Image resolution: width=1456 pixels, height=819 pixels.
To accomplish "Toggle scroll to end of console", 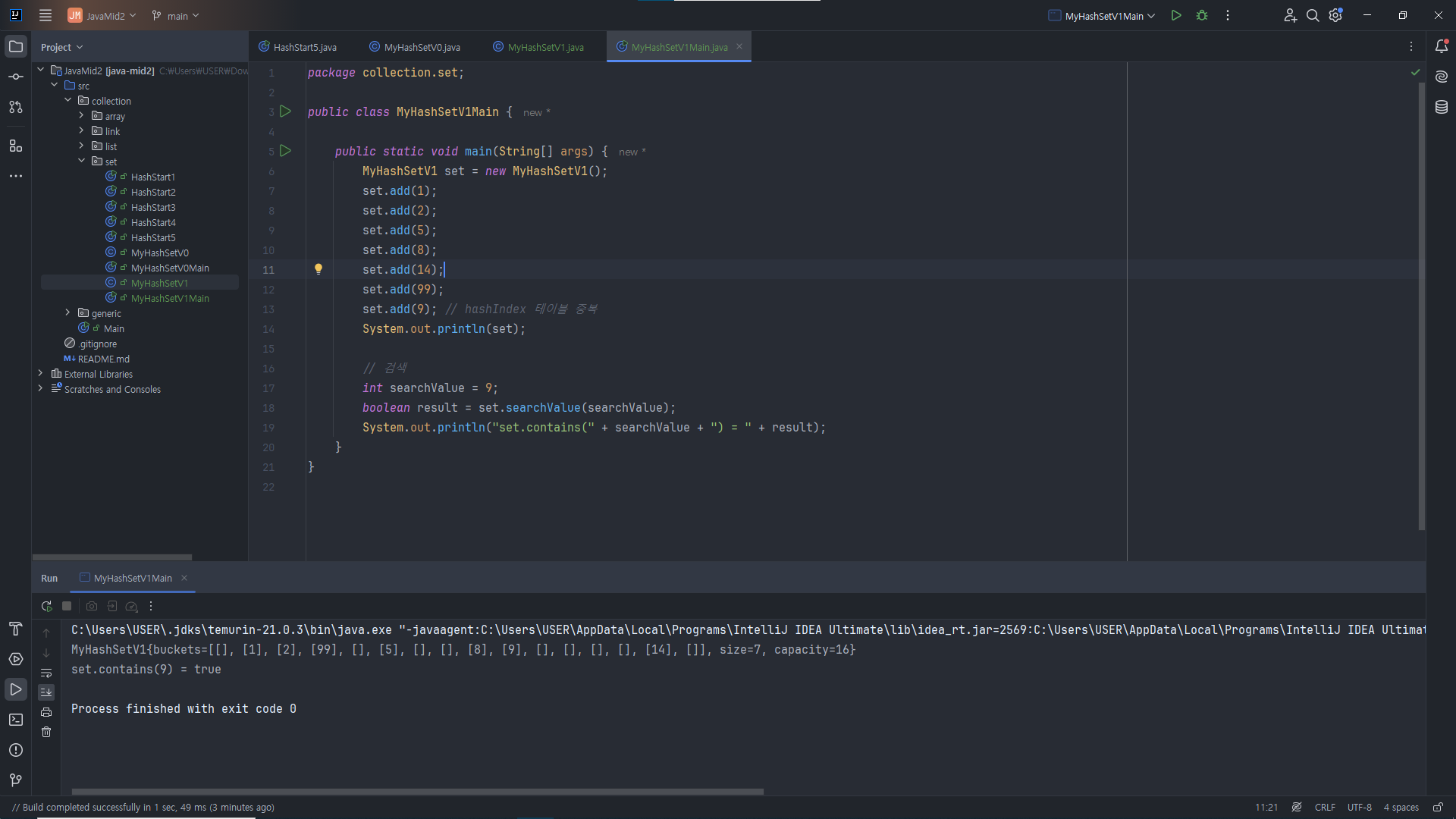I will [x=46, y=692].
